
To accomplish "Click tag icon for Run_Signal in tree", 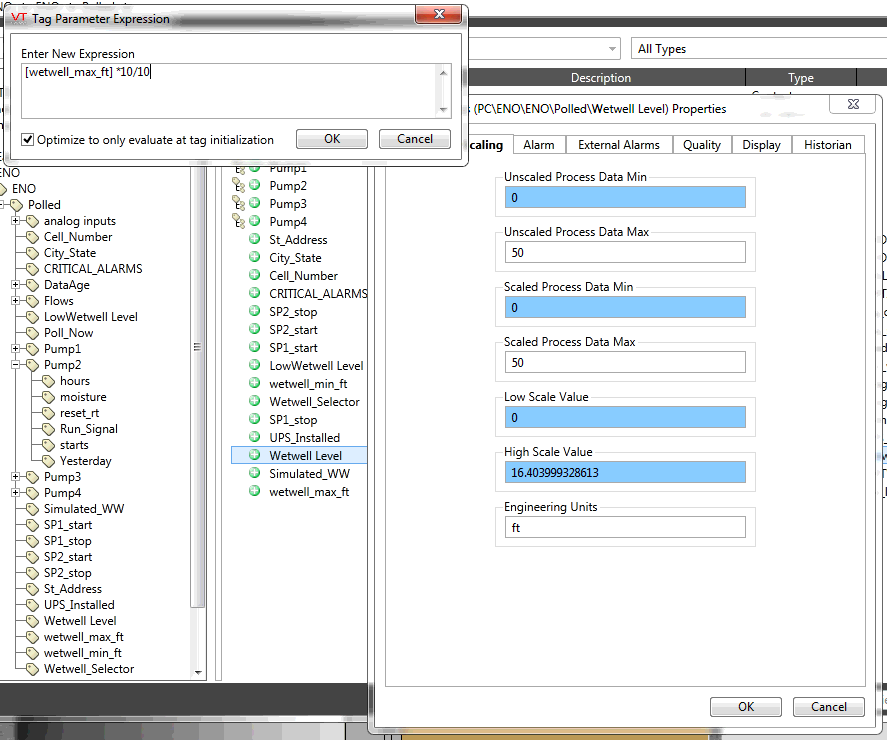I will [x=49, y=429].
